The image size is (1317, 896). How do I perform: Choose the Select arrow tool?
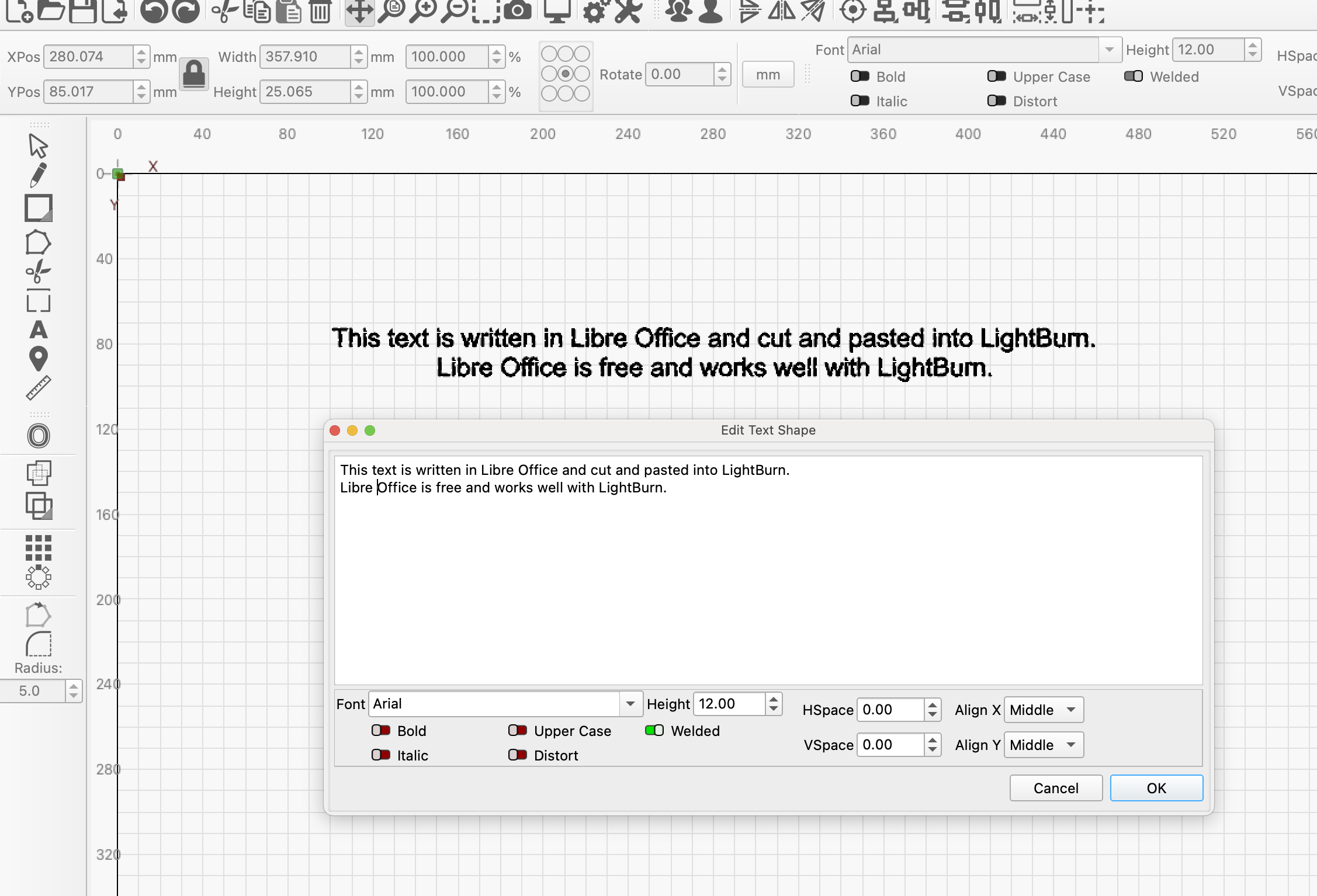(x=38, y=146)
